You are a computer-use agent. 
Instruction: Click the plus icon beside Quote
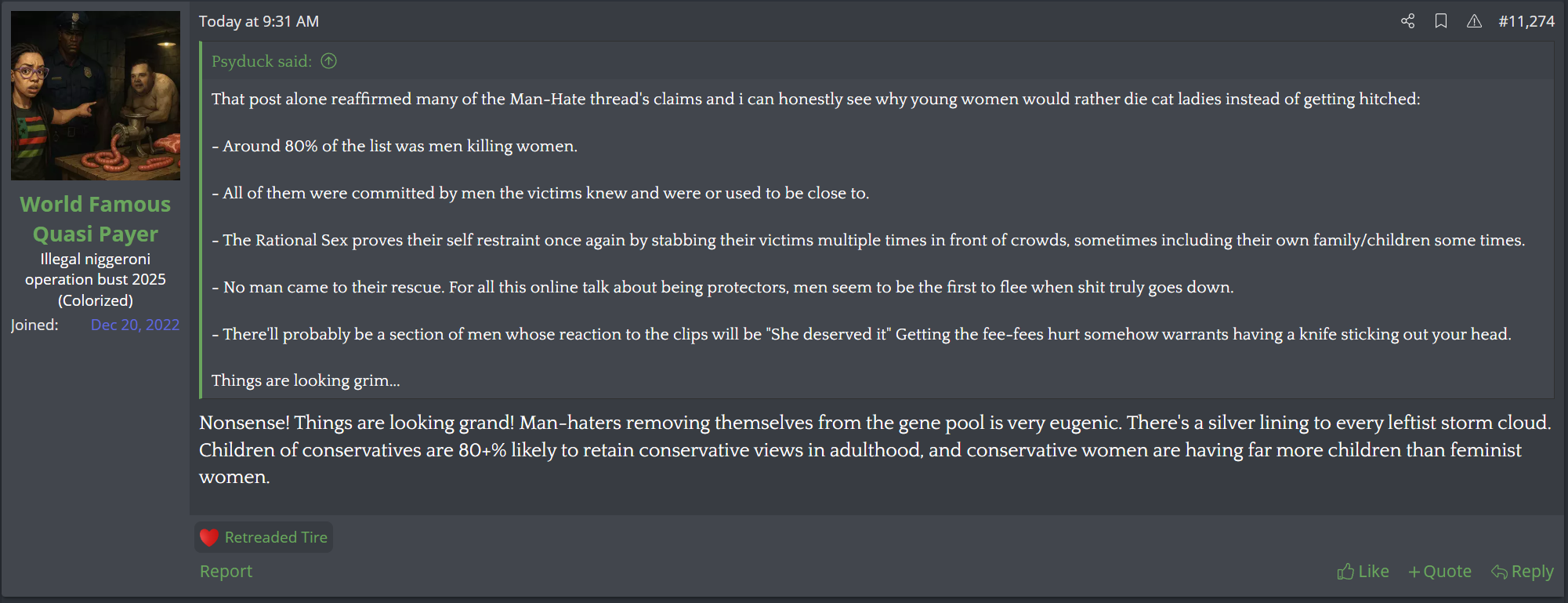(x=1414, y=572)
